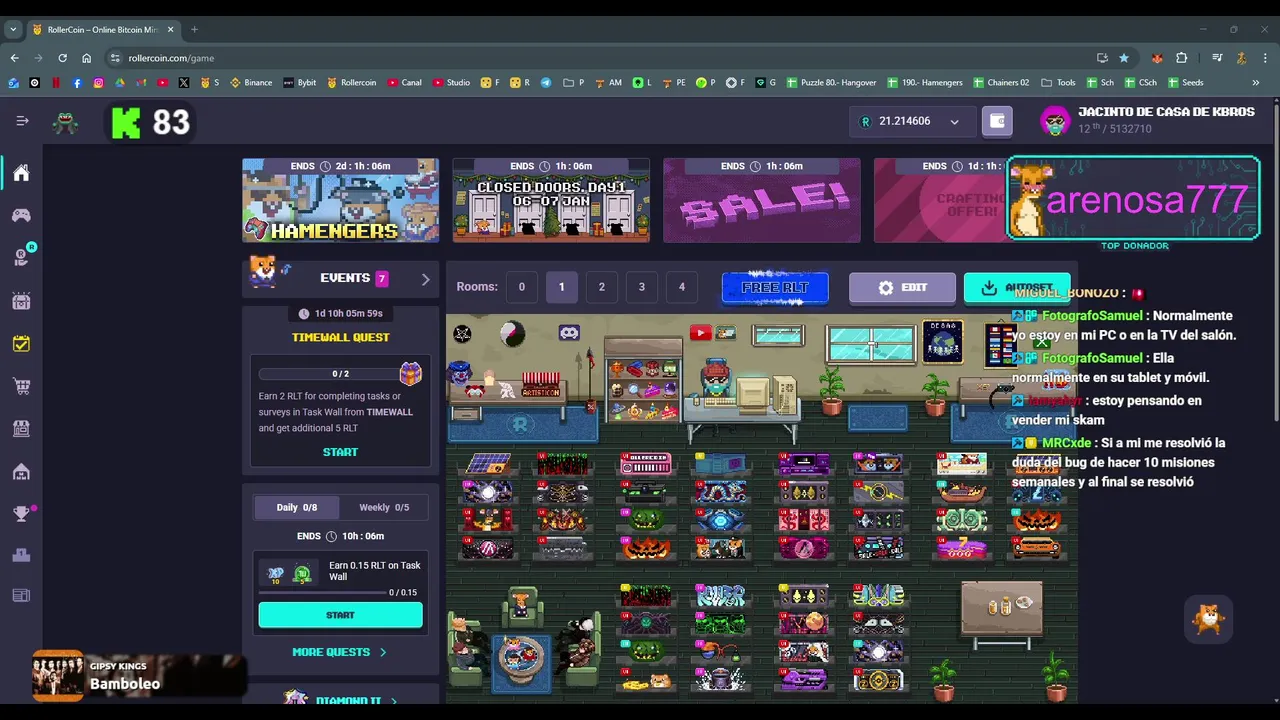Viewport: 1280px width, 720px height.
Task: Click the Discord icon on room wall
Action: pos(569,333)
